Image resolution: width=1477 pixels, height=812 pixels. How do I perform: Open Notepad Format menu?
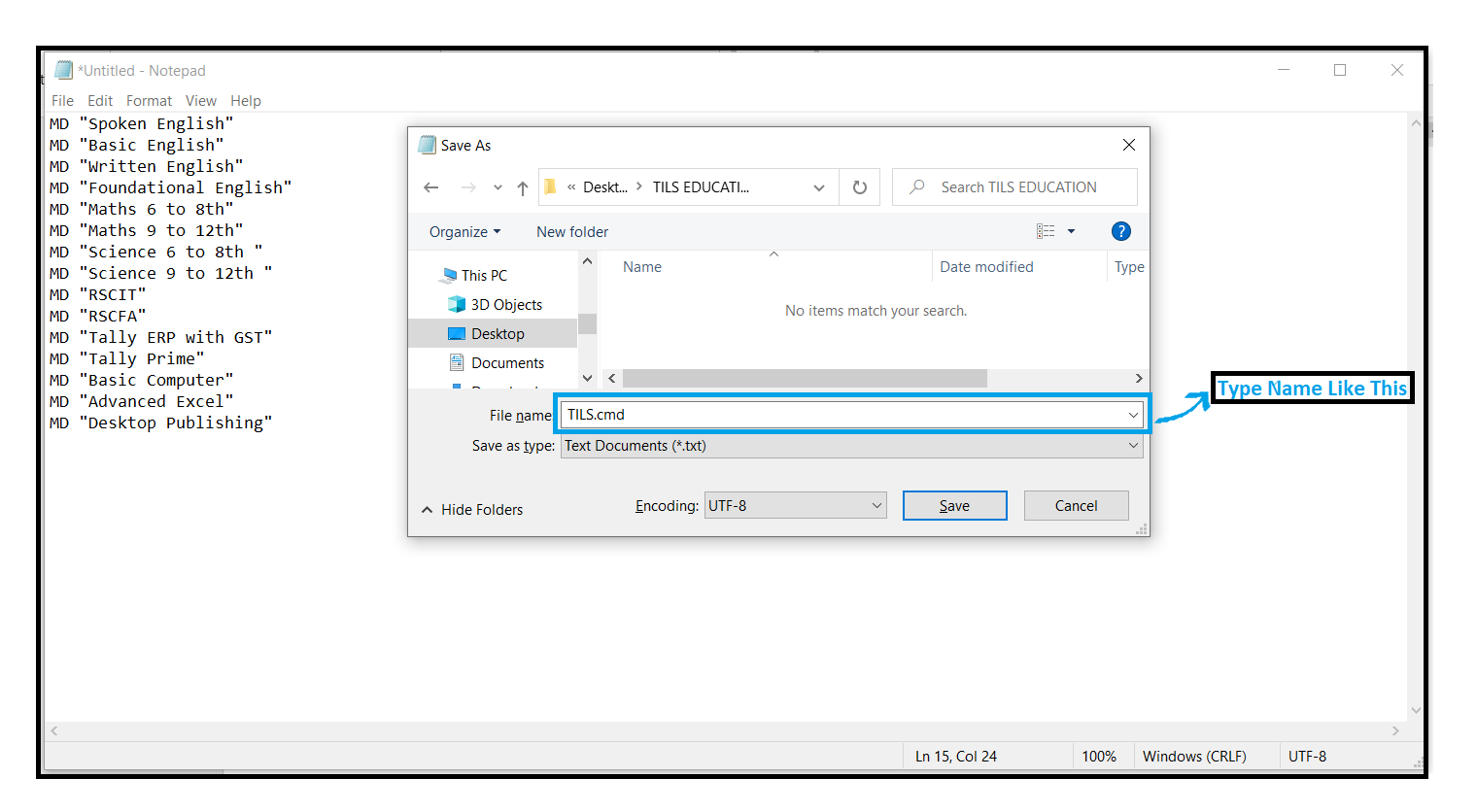point(149,100)
